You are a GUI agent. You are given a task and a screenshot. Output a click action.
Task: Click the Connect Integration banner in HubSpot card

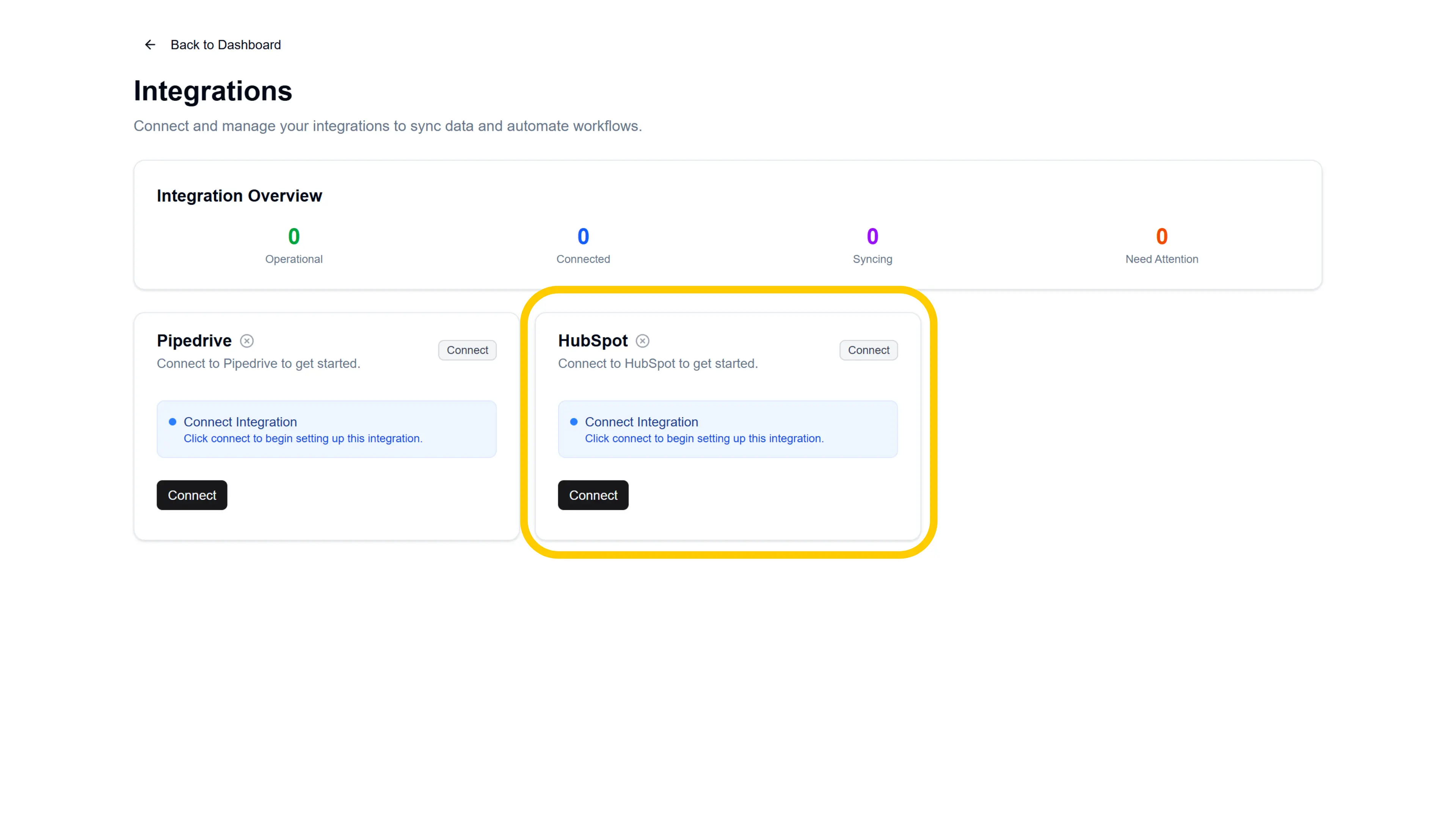pos(728,429)
